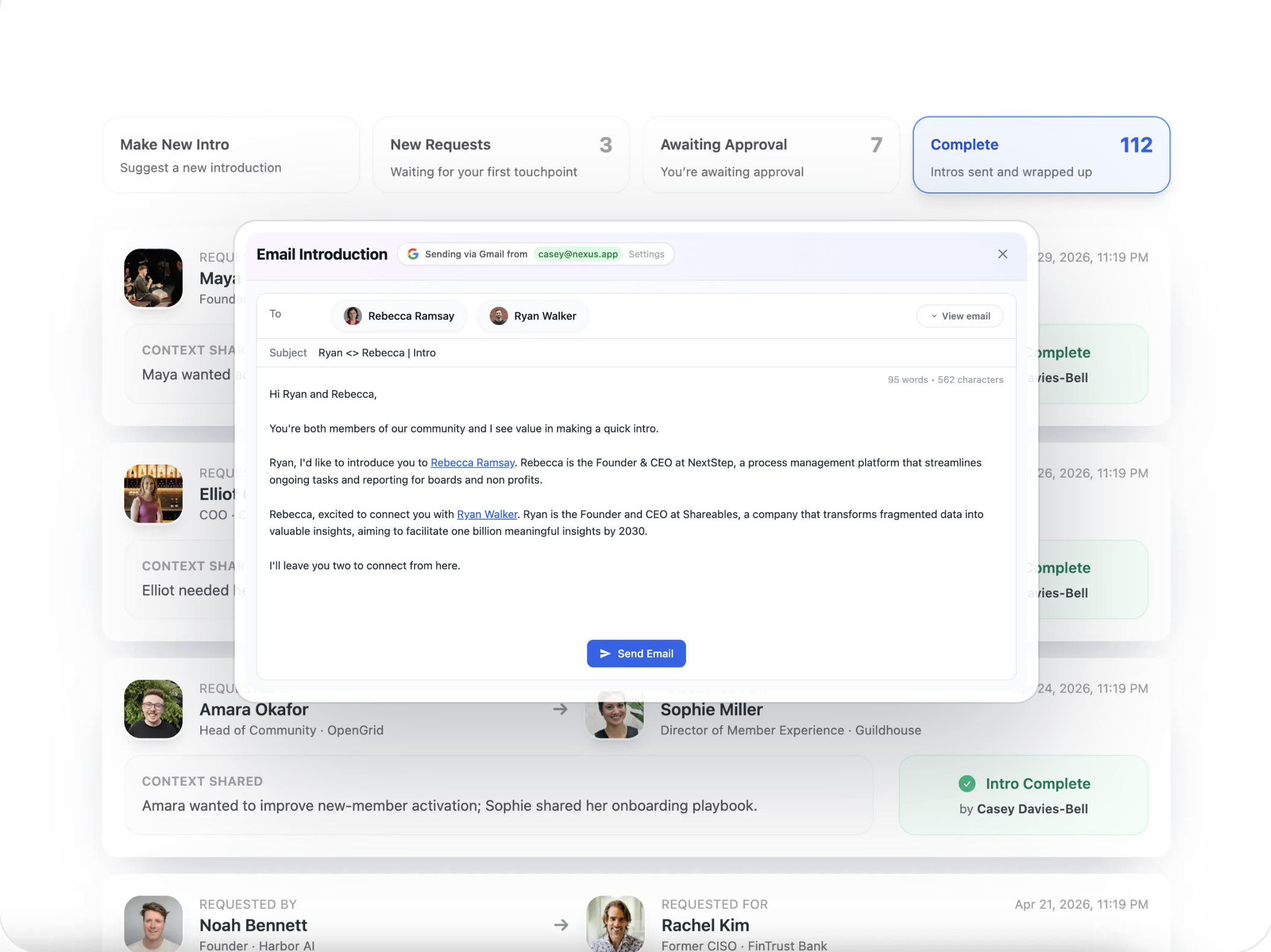
Task: Switch to the Awaiting Approval tab
Action: pos(772,155)
